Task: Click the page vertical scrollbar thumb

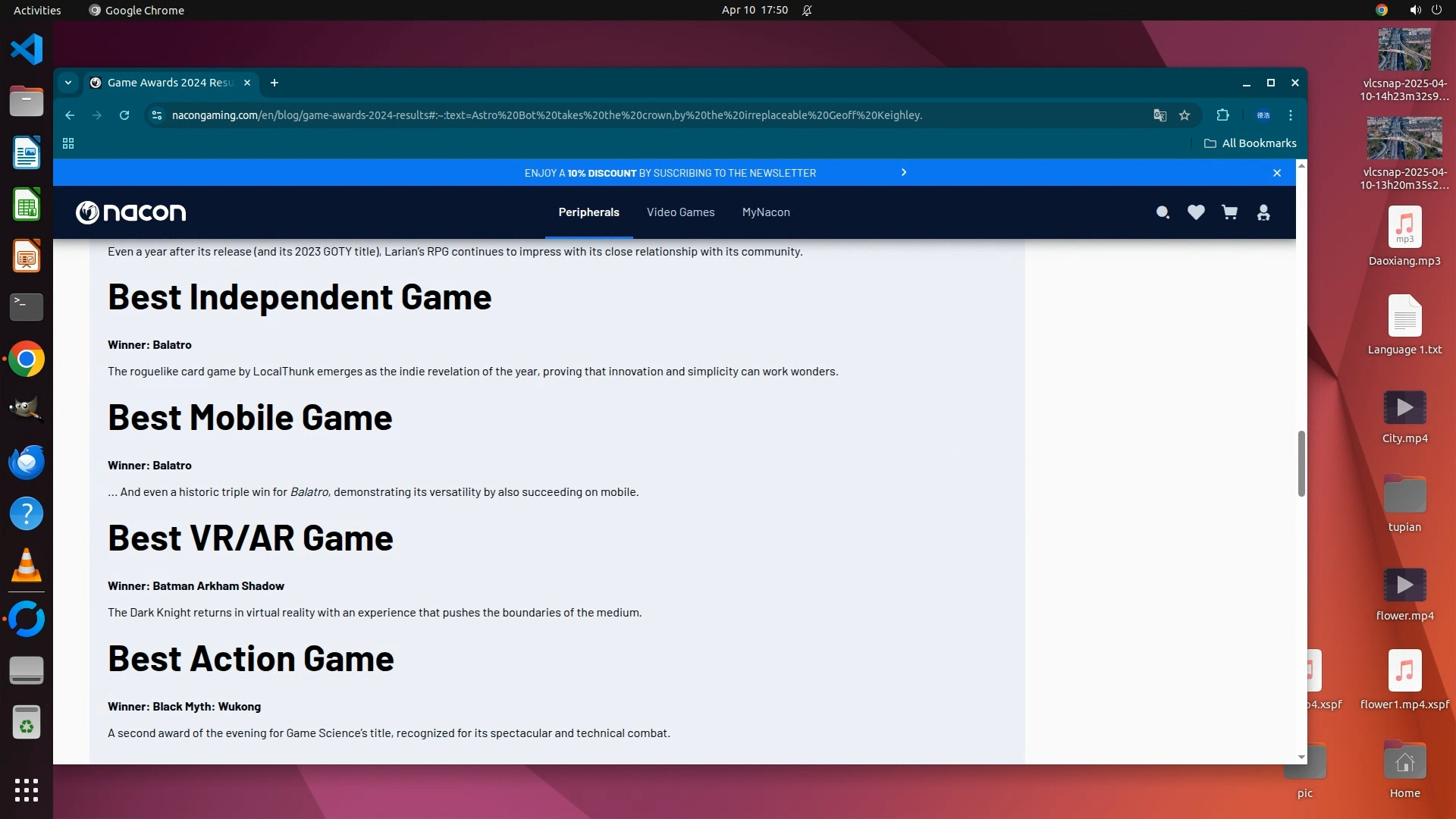Action: click(1301, 463)
